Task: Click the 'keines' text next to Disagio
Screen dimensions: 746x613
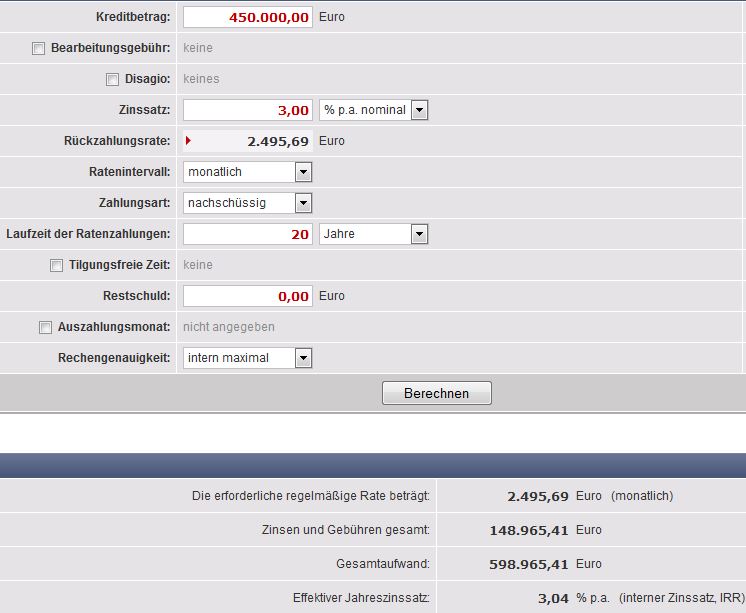Action: pyautogui.click(x=201, y=79)
